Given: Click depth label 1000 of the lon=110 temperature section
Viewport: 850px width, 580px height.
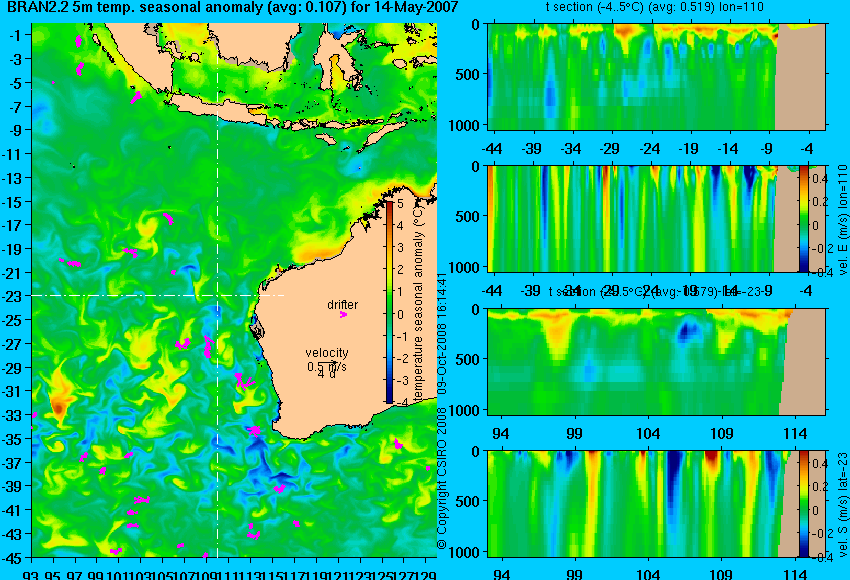Looking at the screenshot, I should point(464,125).
